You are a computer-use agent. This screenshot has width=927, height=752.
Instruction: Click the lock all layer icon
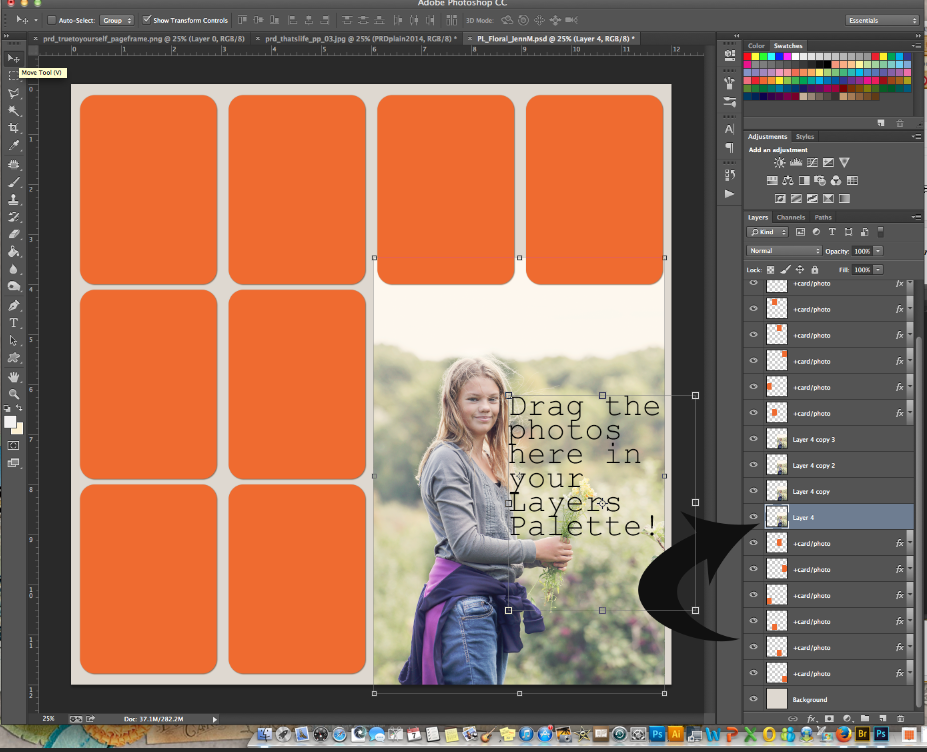815,270
